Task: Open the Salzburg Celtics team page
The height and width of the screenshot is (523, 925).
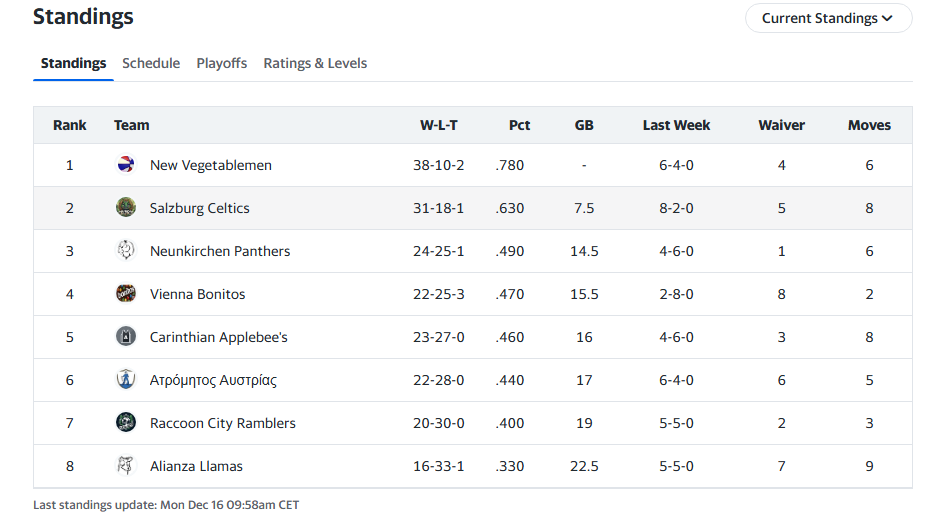Action: coord(199,208)
